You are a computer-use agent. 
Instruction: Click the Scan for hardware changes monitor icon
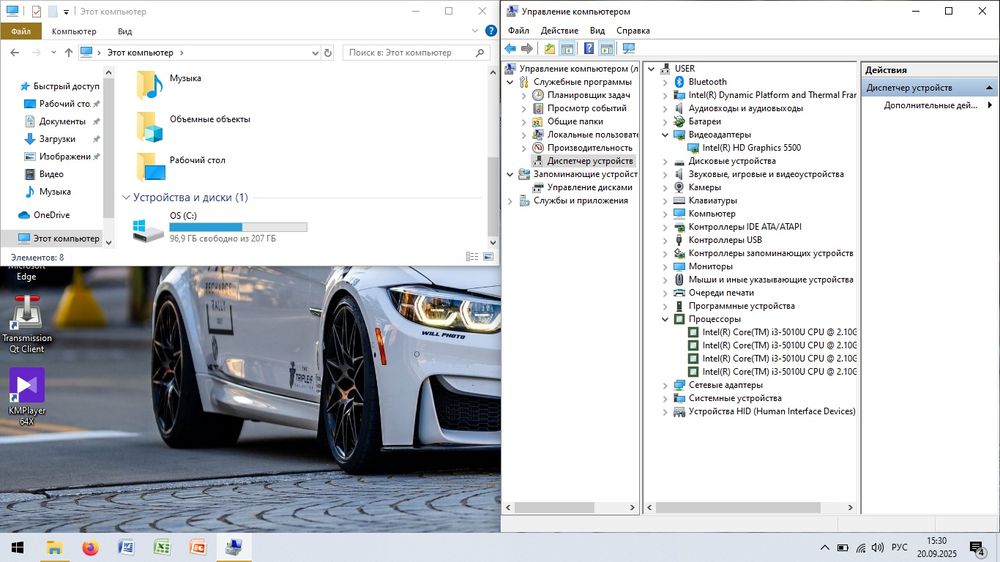[x=629, y=48]
